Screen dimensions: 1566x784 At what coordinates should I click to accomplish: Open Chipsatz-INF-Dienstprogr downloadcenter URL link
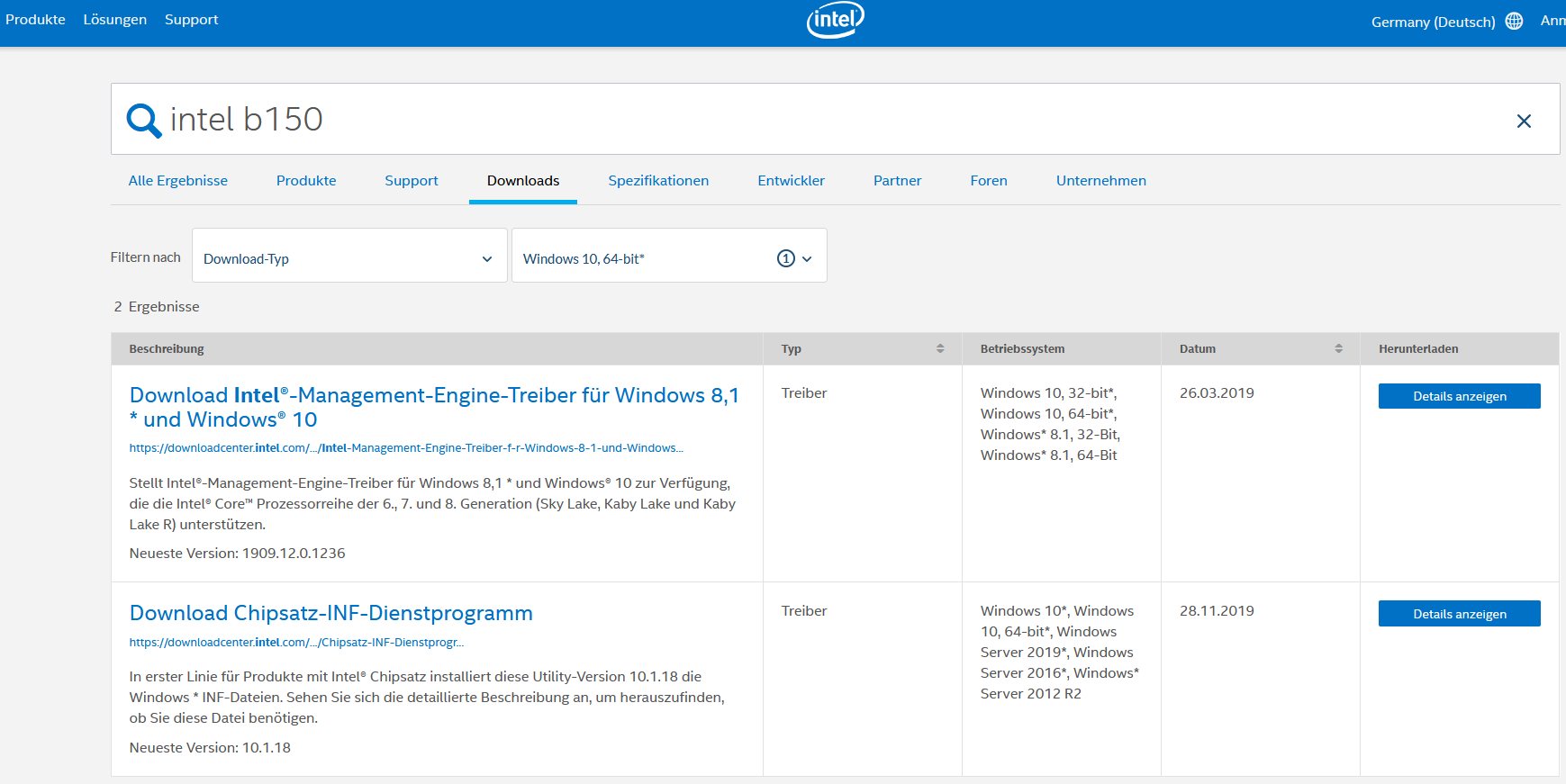point(296,643)
